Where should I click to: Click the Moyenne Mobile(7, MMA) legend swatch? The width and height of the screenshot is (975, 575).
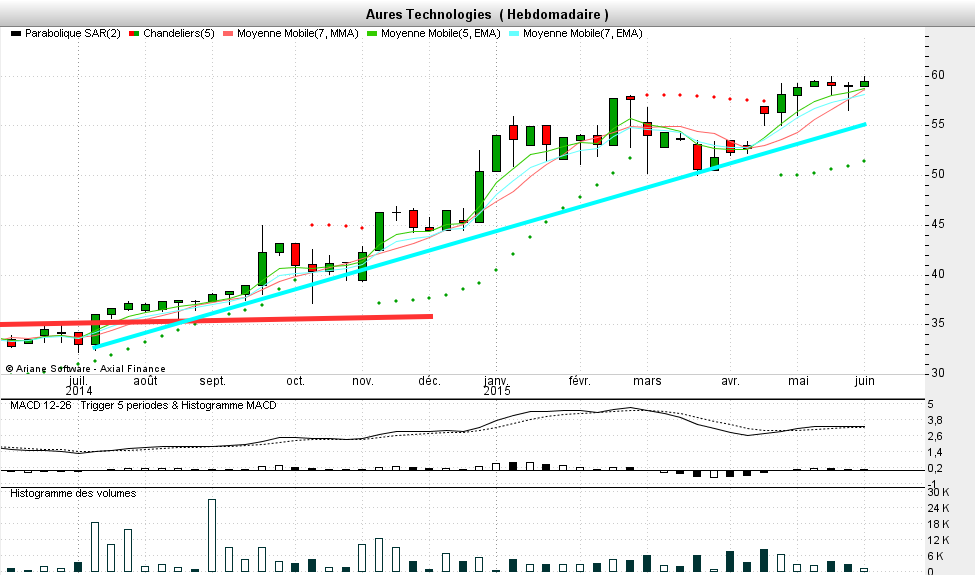tap(228, 34)
